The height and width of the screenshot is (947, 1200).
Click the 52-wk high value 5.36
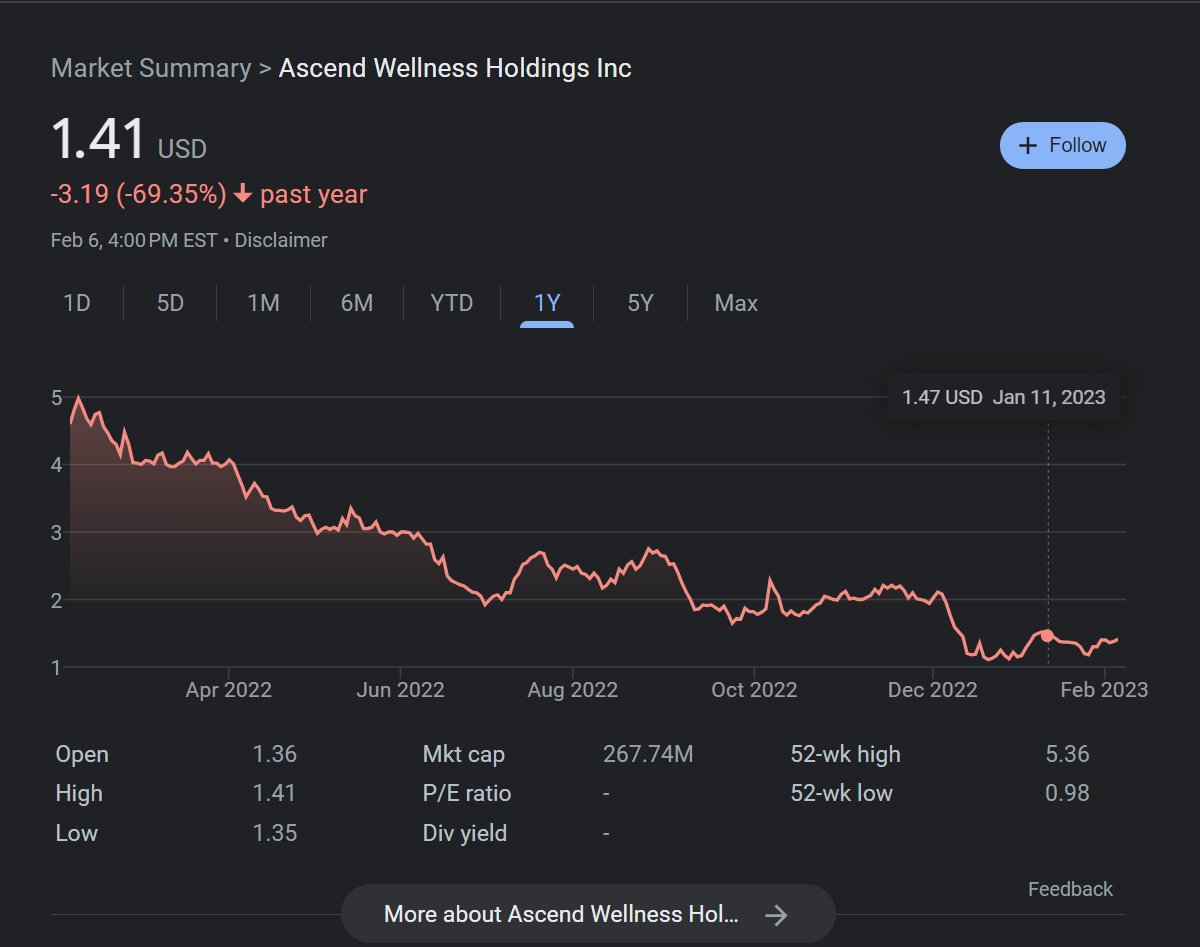1067,754
